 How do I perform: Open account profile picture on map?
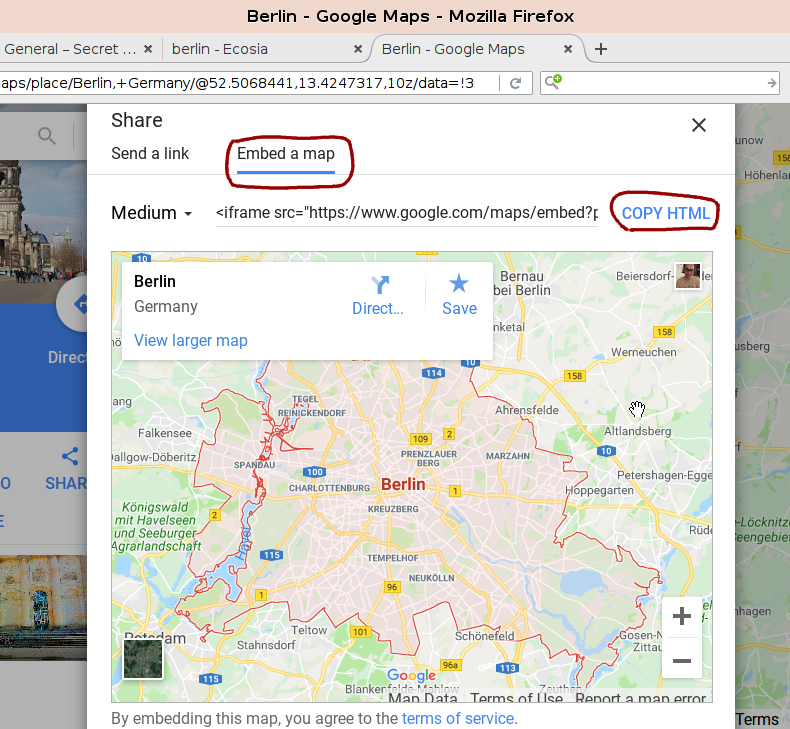688,276
